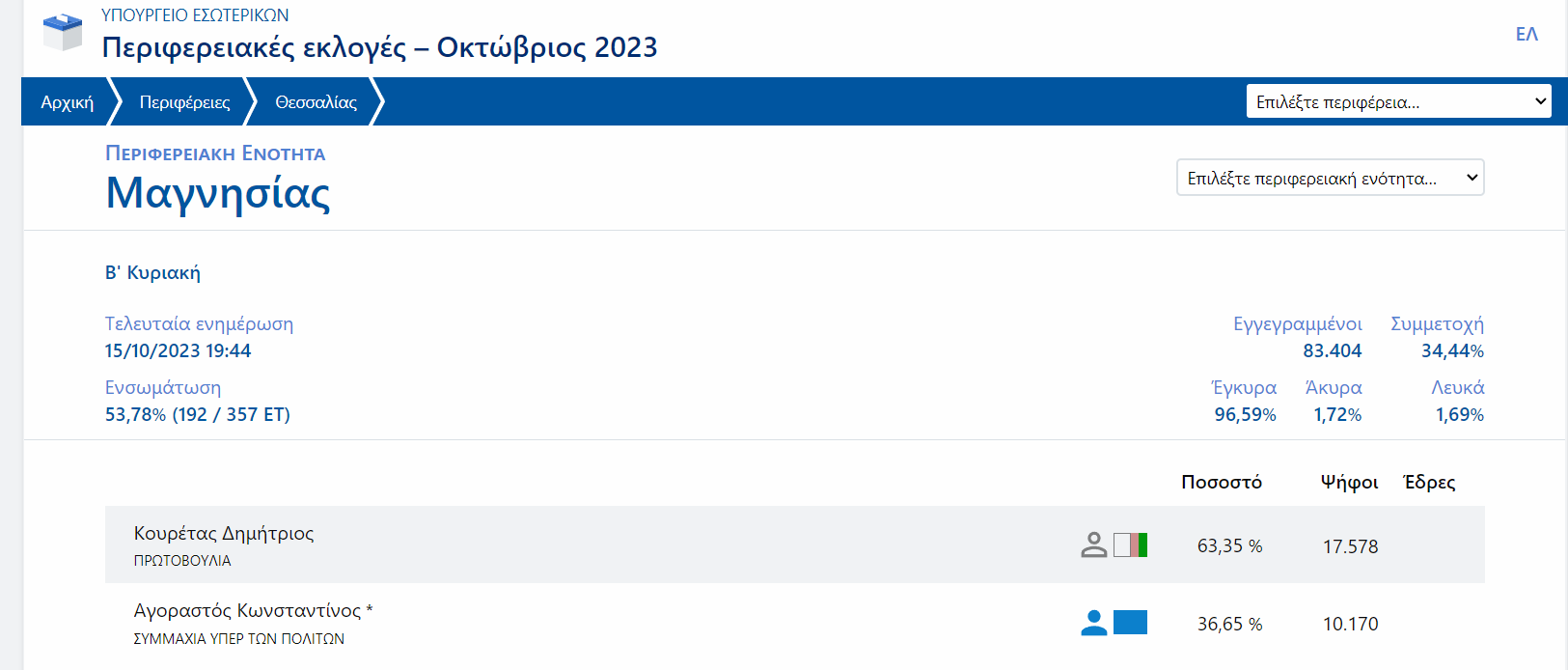The width and height of the screenshot is (1568, 670).
Task: Click the Περιφερειακές εκλογές – Οκτώβριος 2023 title
Action: point(379,47)
